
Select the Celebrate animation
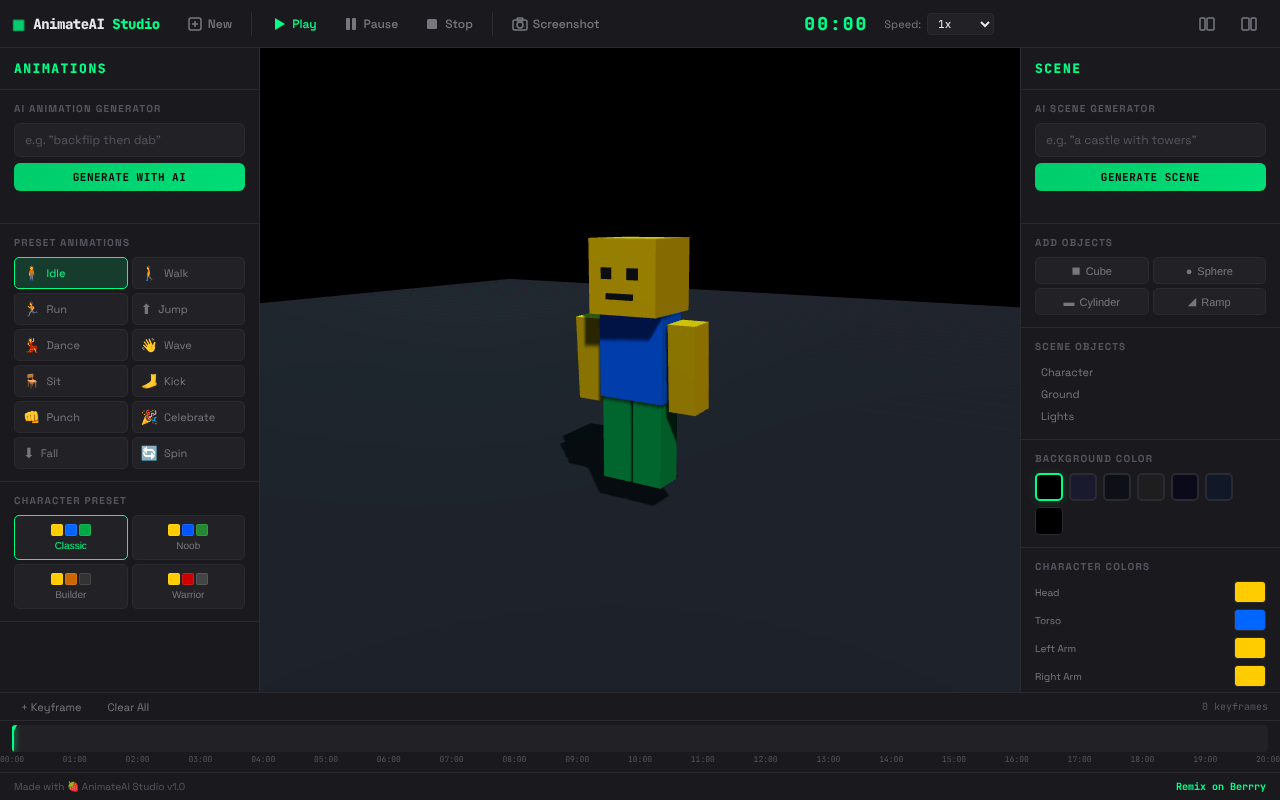pyautogui.click(x=188, y=416)
